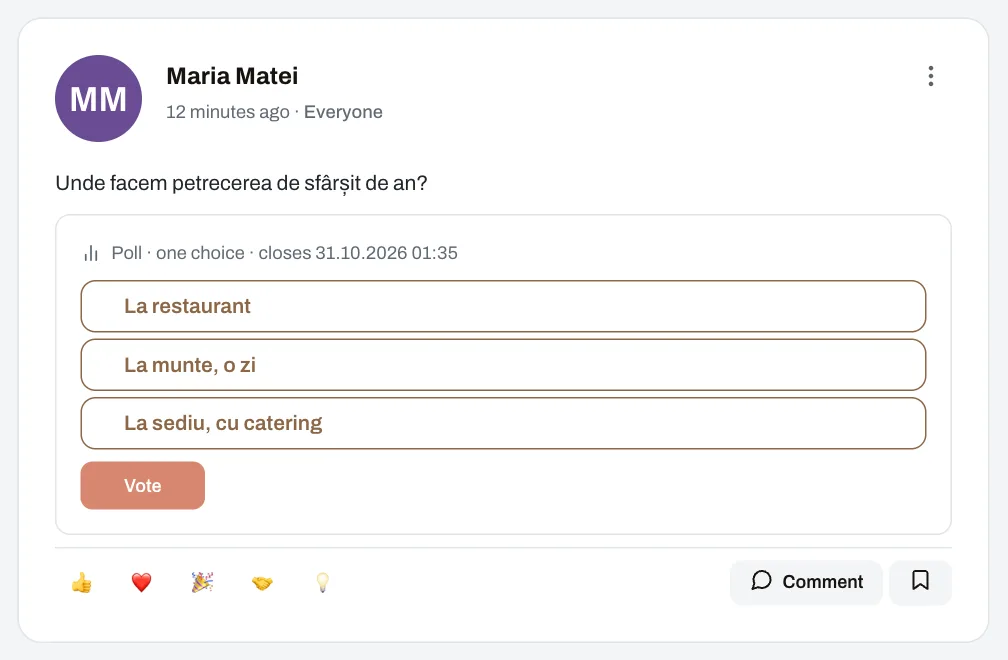Screen dimensions: 1008x660
Task: Select the La restaurant poll option
Action: click(503, 306)
